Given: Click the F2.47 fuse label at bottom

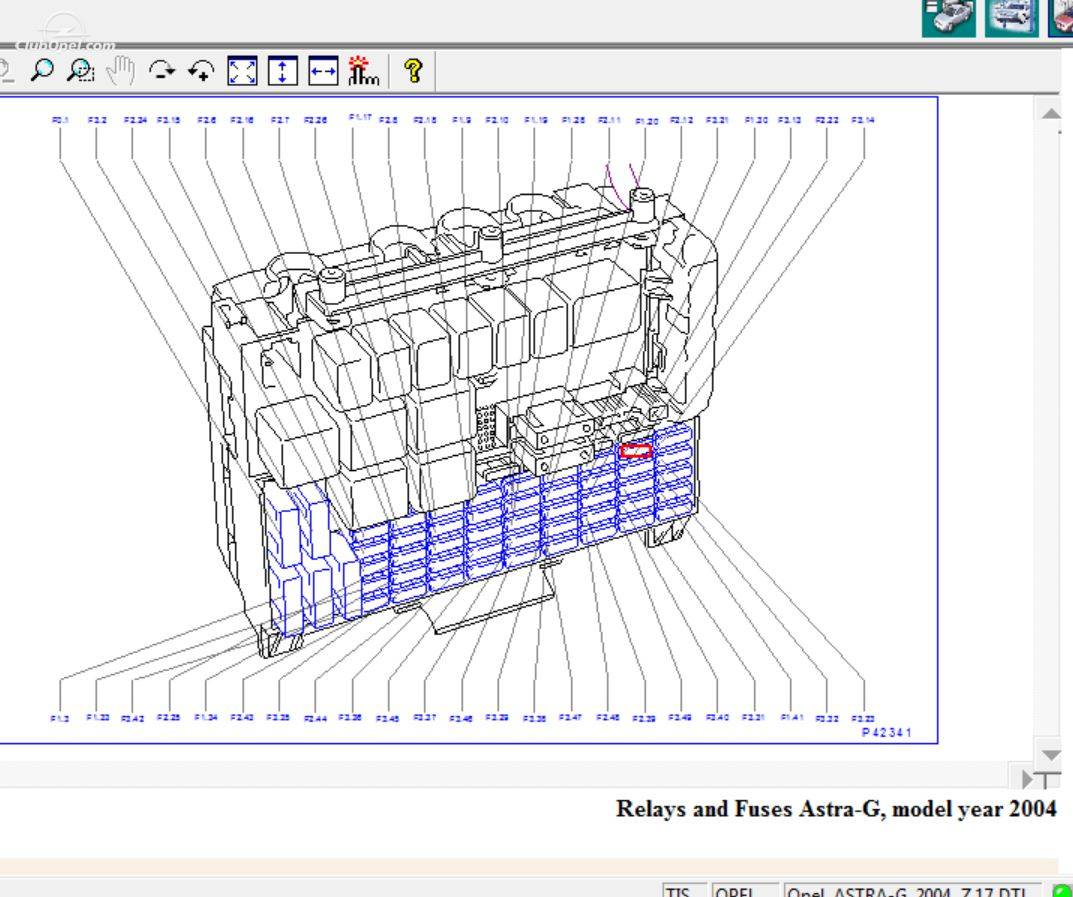Looking at the screenshot, I should pyautogui.click(x=570, y=717).
